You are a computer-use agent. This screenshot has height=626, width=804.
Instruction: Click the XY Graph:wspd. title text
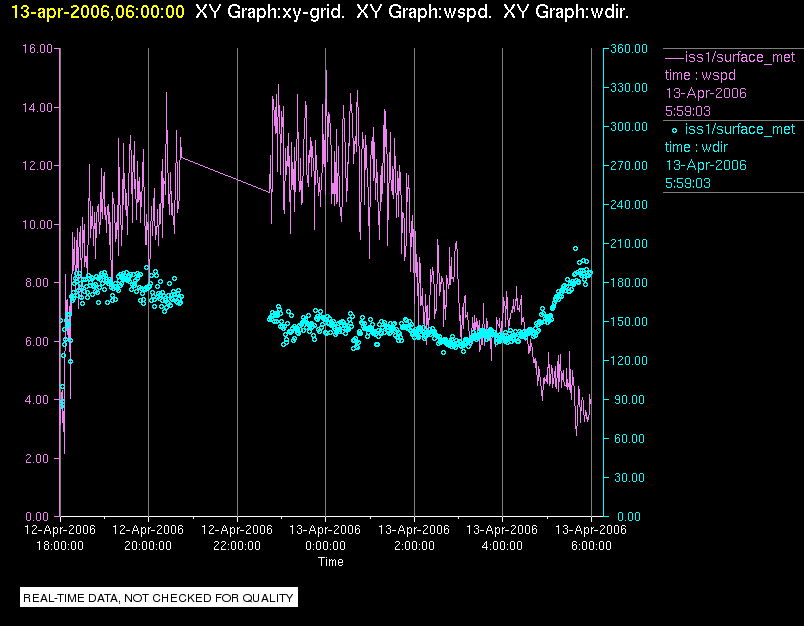[x=424, y=12]
